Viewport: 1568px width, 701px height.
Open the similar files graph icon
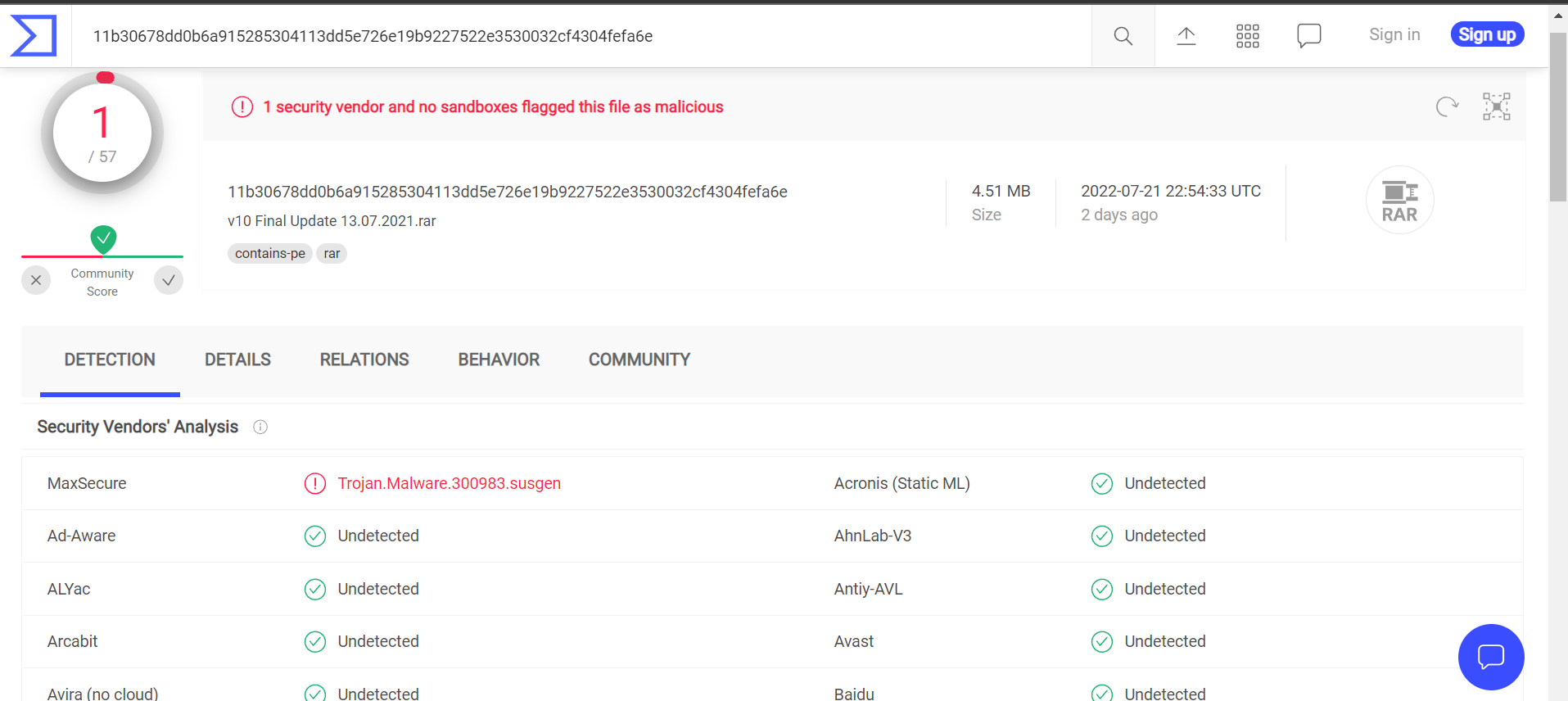coord(1497,106)
